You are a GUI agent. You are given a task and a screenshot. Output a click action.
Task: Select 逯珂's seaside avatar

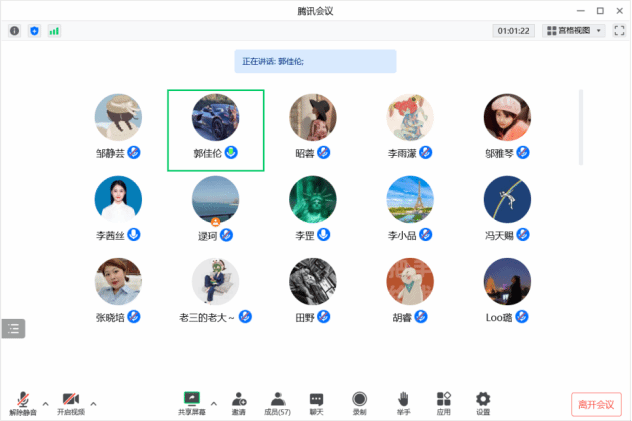point(215,199)
